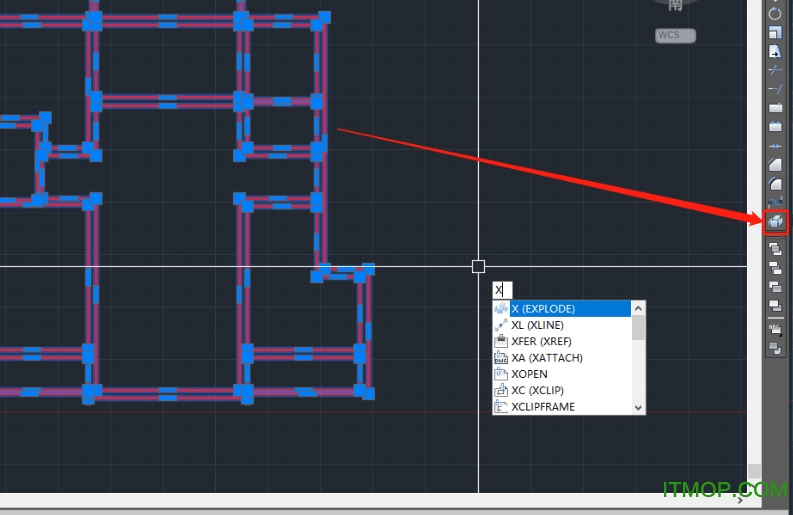This screenshot has height=515, width=793.
Task: Activate the Trim tool
Action: click(775, 70)
